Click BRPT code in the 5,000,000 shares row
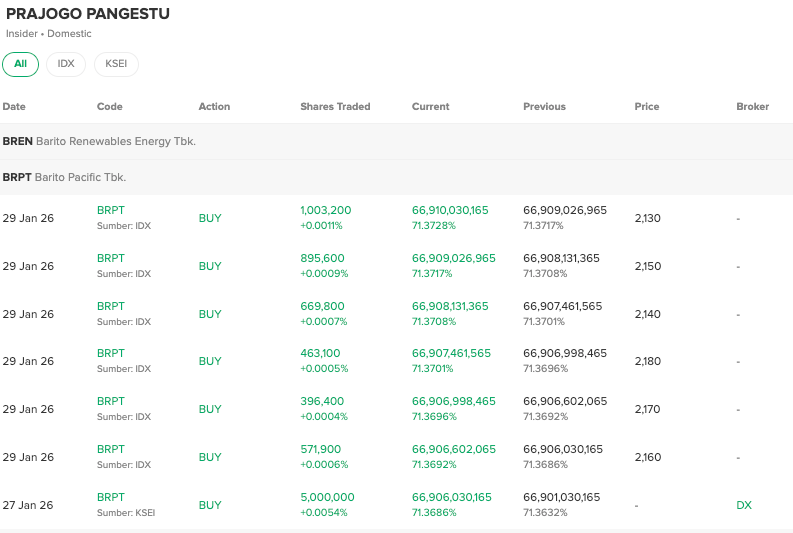 (x=111, y=498)
